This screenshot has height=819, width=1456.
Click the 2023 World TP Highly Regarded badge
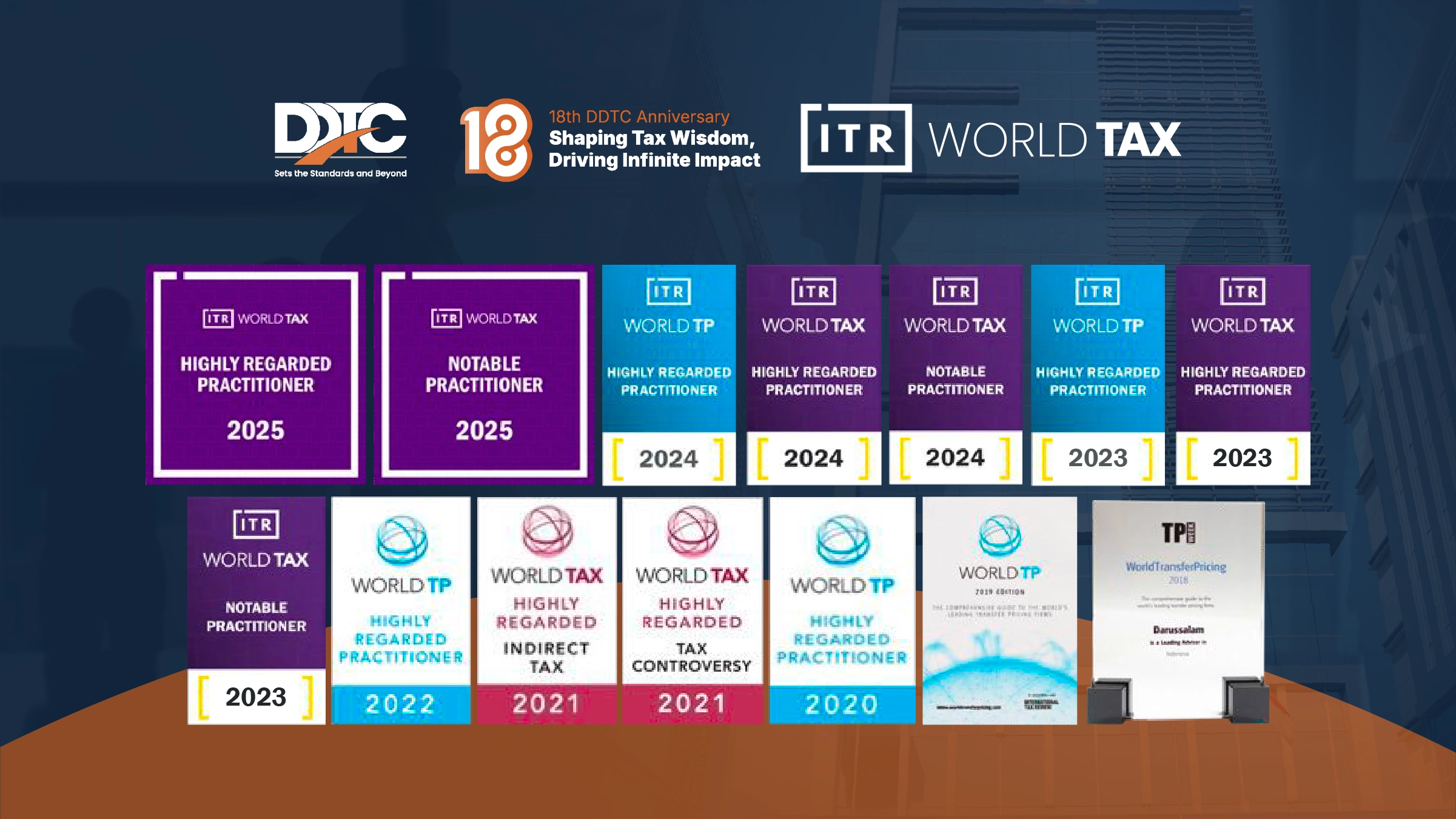click(x=1098, y=373)
